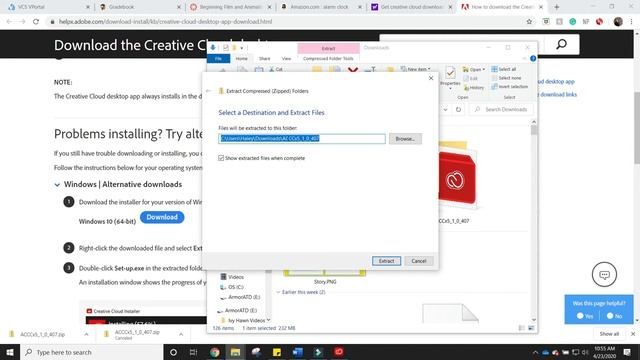Select OS (C:) in the navigation pane
Image resolution: width=640 pixels, height=360 pixels.
232,287
